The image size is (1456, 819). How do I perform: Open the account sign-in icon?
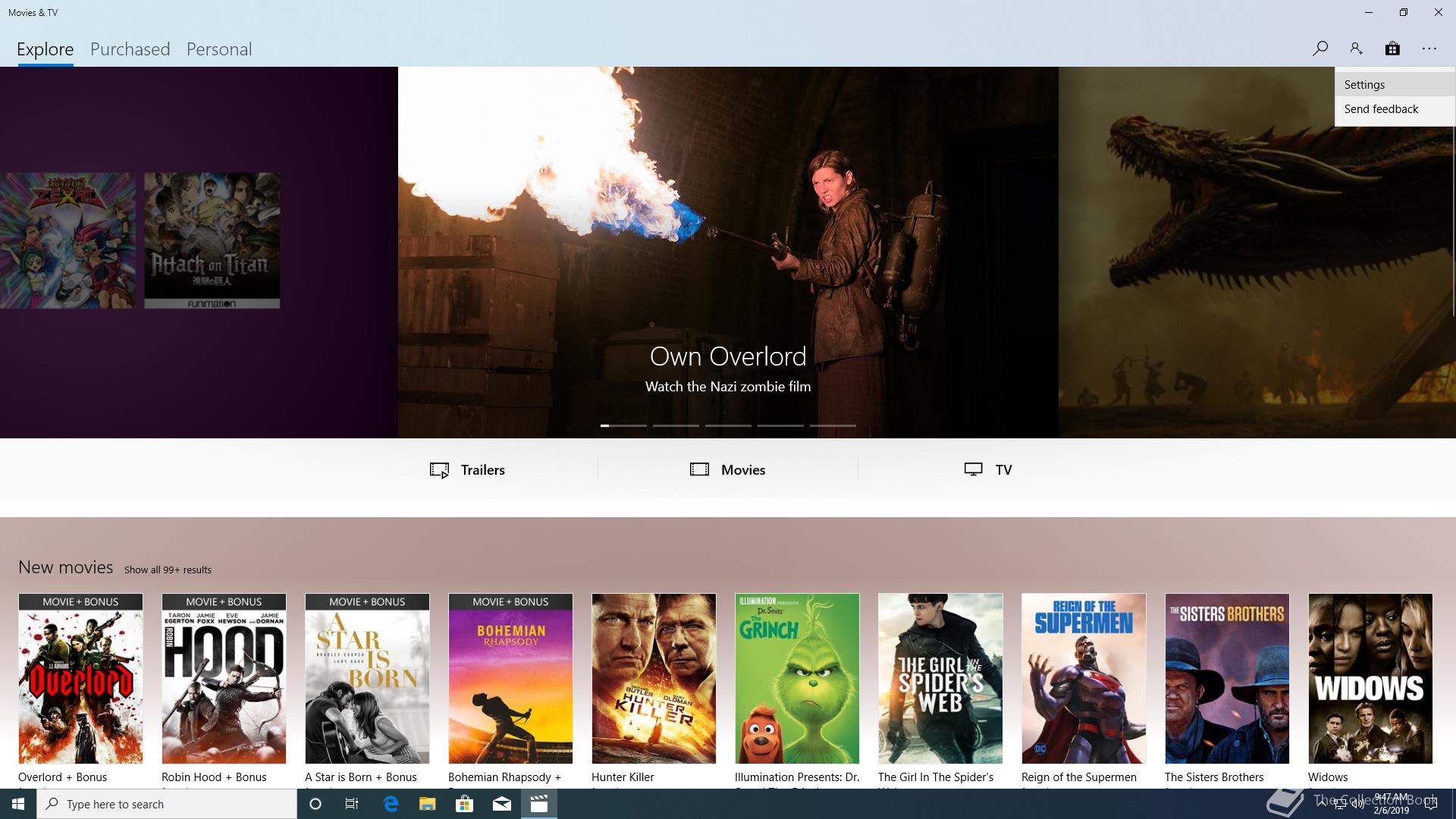(1356, 49)
